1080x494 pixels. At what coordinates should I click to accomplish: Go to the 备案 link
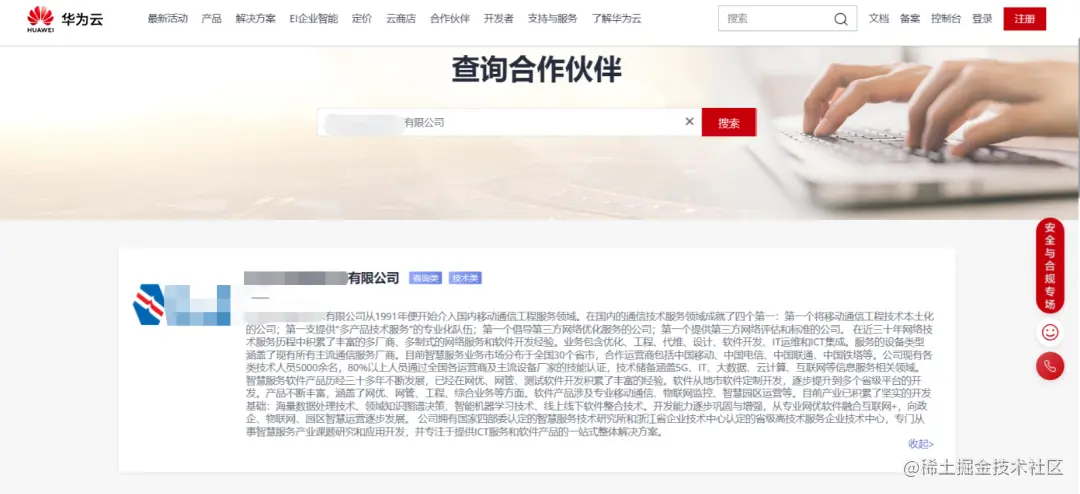tap(910, 19)
